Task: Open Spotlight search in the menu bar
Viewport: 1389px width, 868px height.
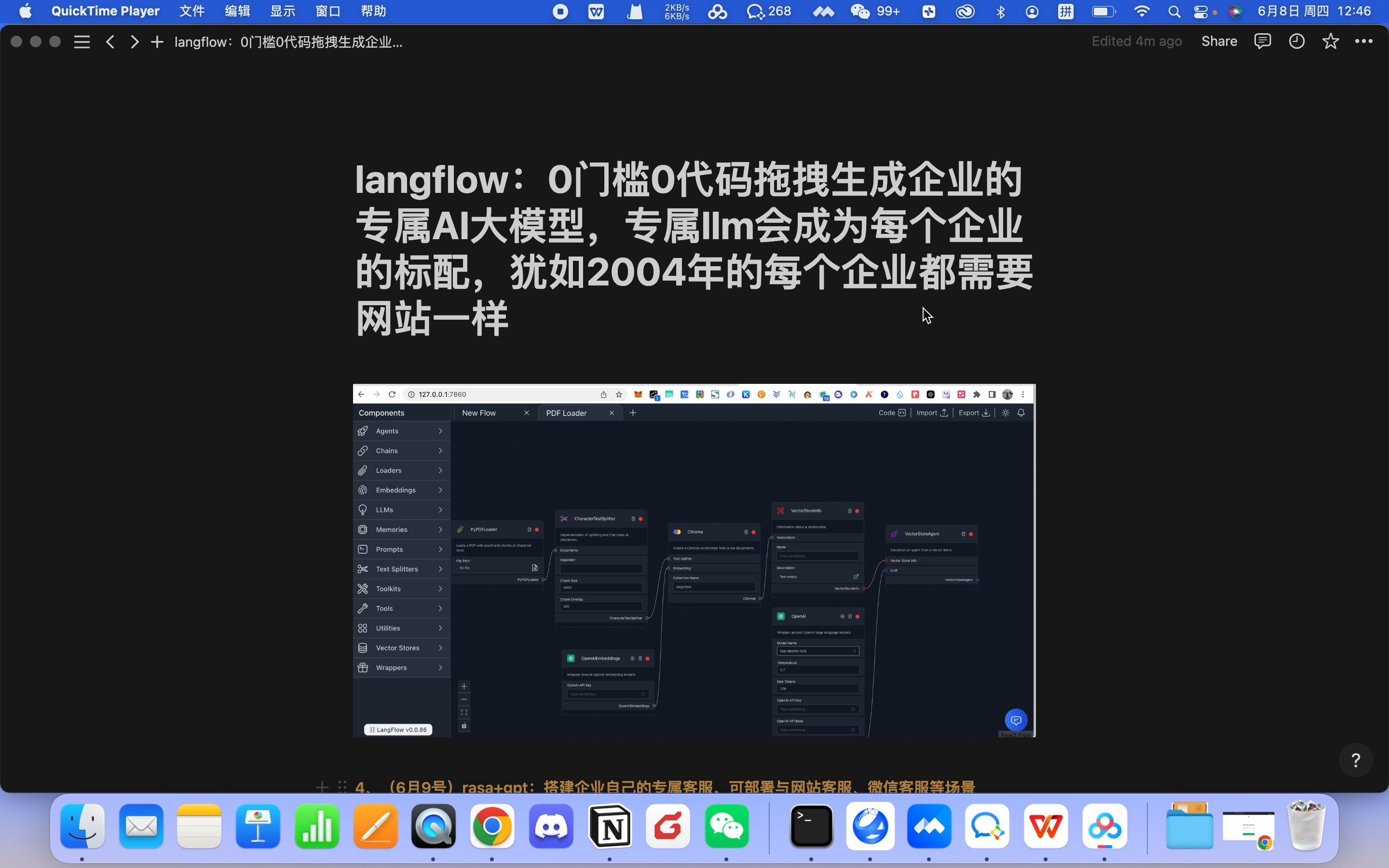Action: (x=1174, y=12)
